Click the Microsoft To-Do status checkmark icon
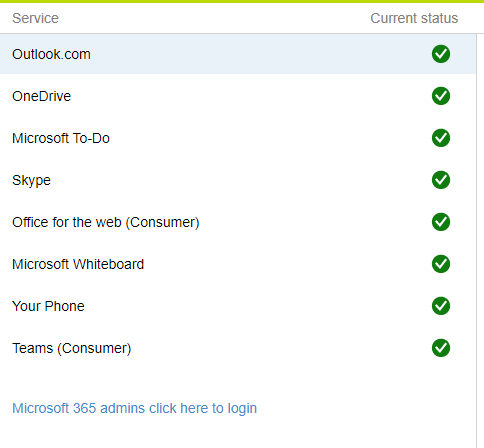484x448 pixels. [441, 138]
